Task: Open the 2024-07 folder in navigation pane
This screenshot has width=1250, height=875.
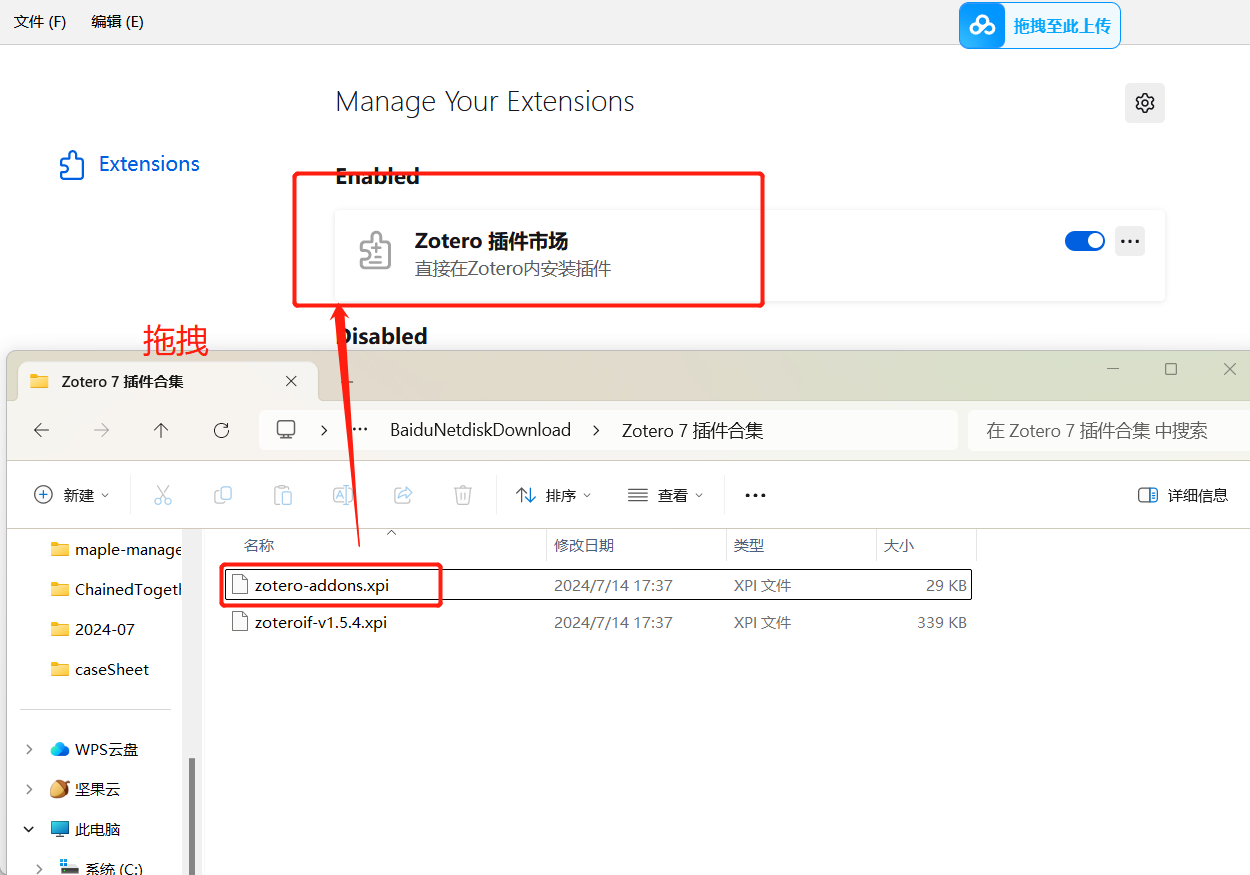Action: click(92, 629)
